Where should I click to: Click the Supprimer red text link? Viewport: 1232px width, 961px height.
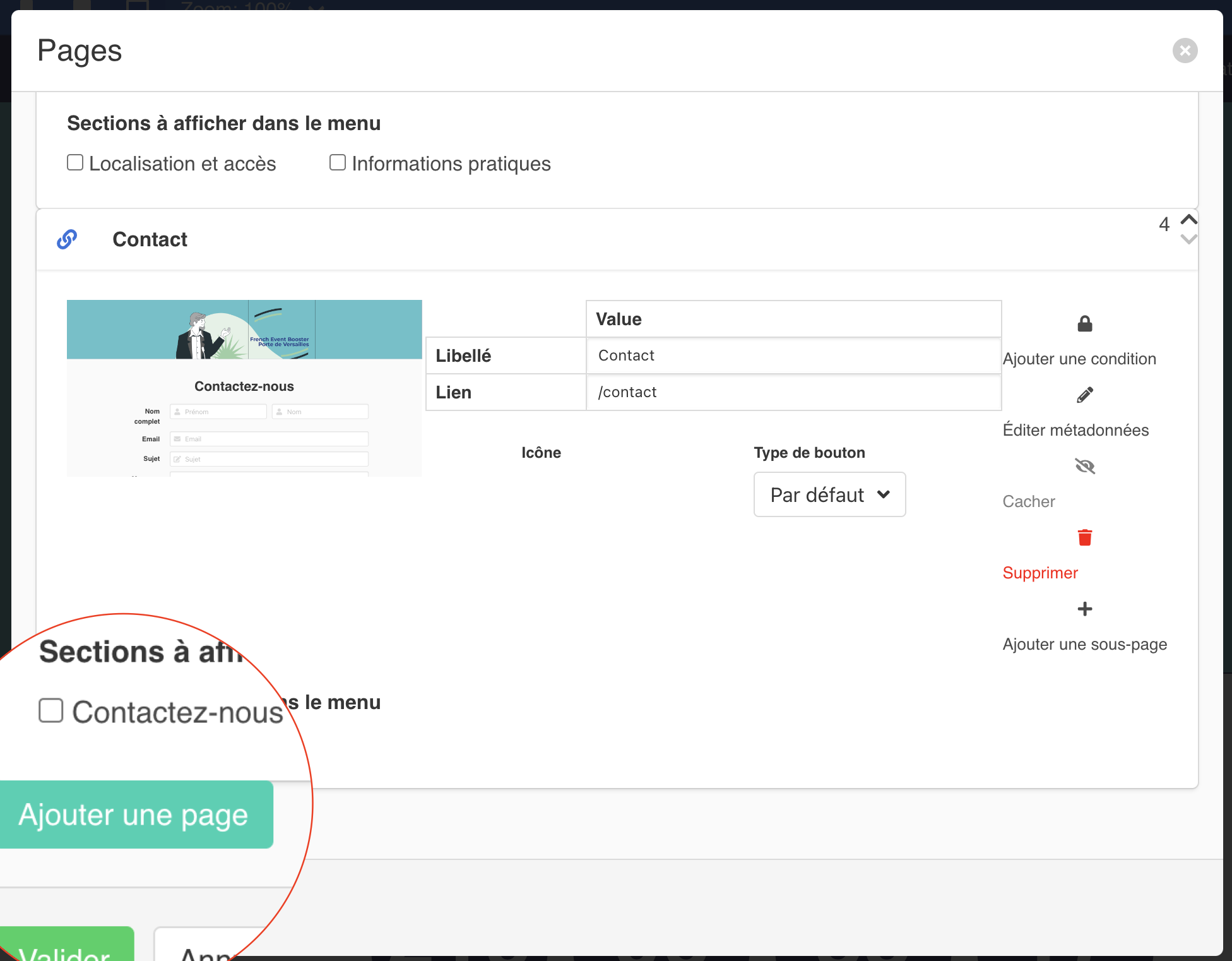pos(1039,573)
